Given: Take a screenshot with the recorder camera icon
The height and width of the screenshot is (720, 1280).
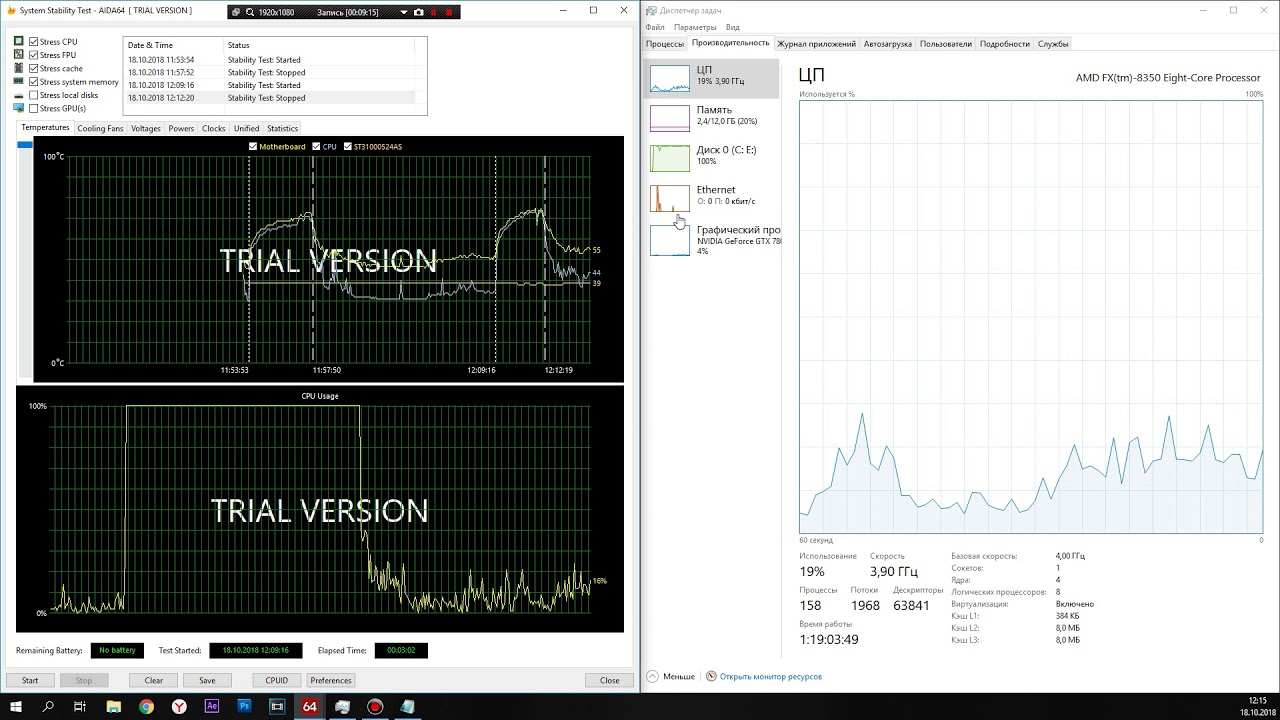Looking at the screenshot, I should pyautogui.click(x=419, y=12).
